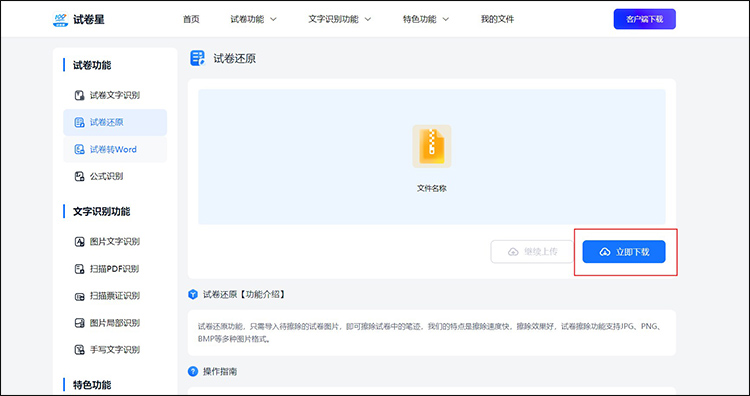Select 扫描PDF识别 in the sidebar

click(x=115, y=269)
